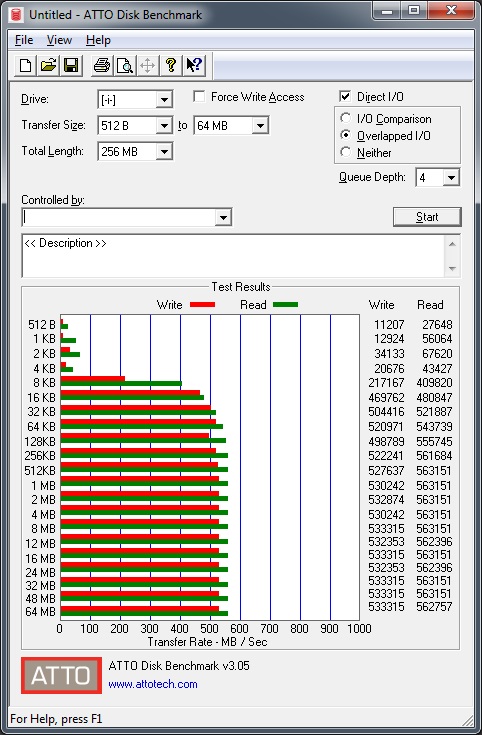Maximize the ATTO Disk Benchmark window

pyautogui.click(x=414, y=10)
